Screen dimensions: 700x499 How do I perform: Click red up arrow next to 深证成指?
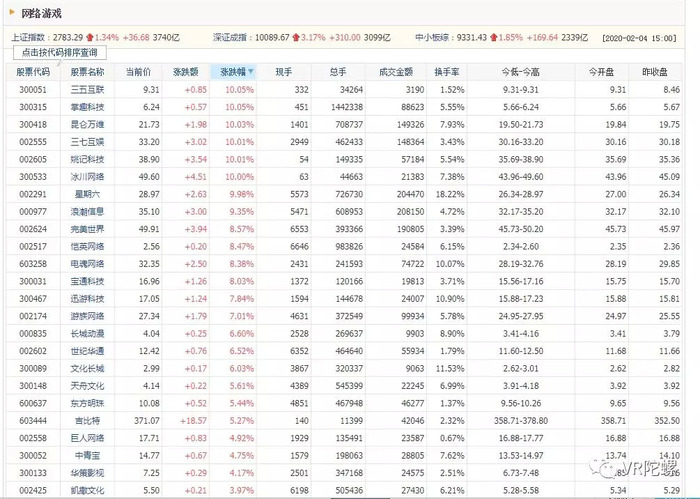point(296,37)
